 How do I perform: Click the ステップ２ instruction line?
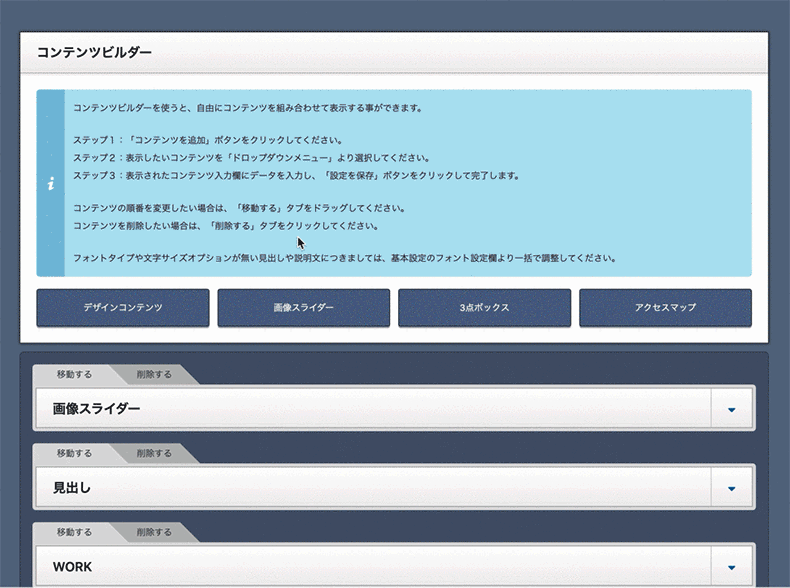coord(251,158)
